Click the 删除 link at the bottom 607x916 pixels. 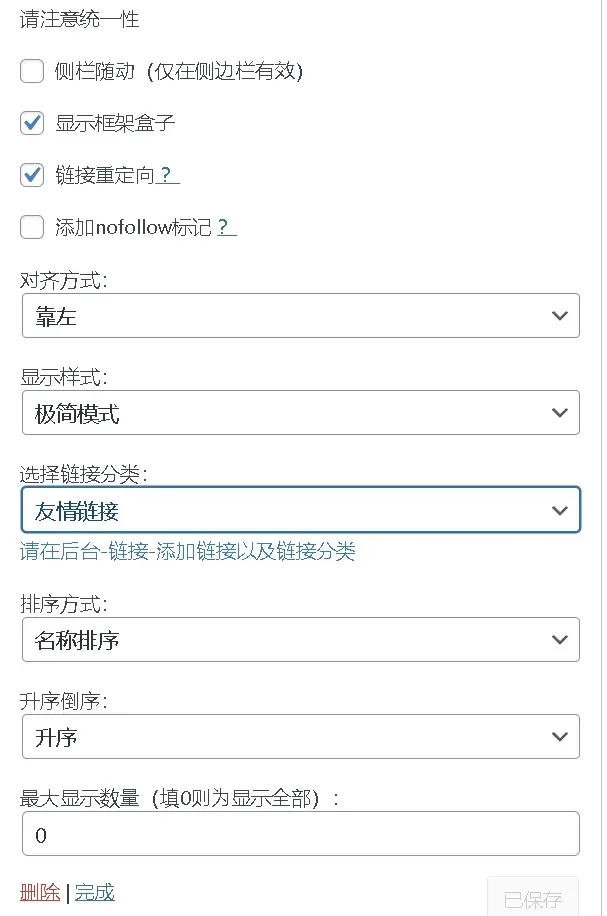coord(38,892)
